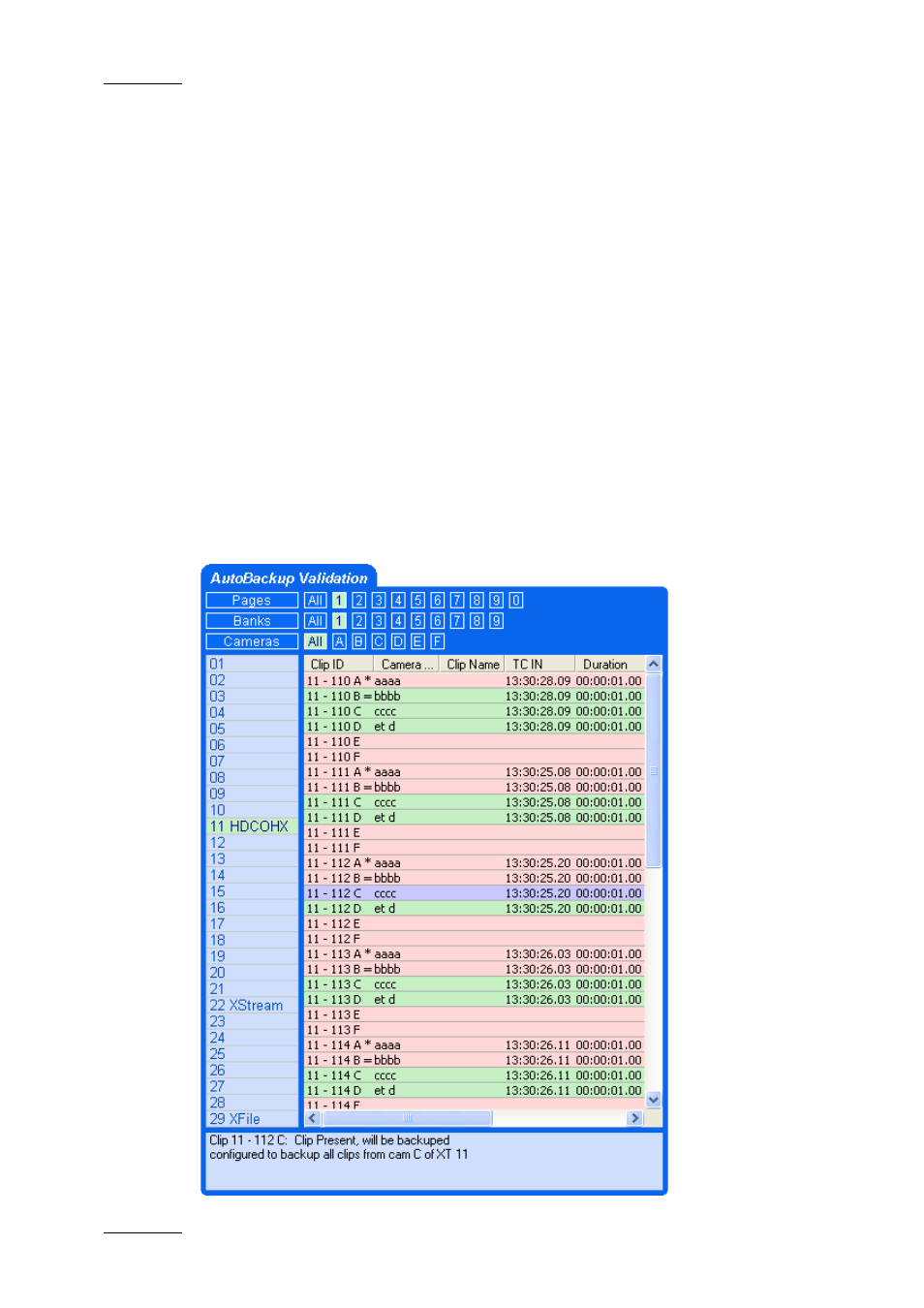The height and width of the screenshot is (1308, 924).
Task: Select machine 11 HDCOHX in the list
Action: [x=252, y=826]
